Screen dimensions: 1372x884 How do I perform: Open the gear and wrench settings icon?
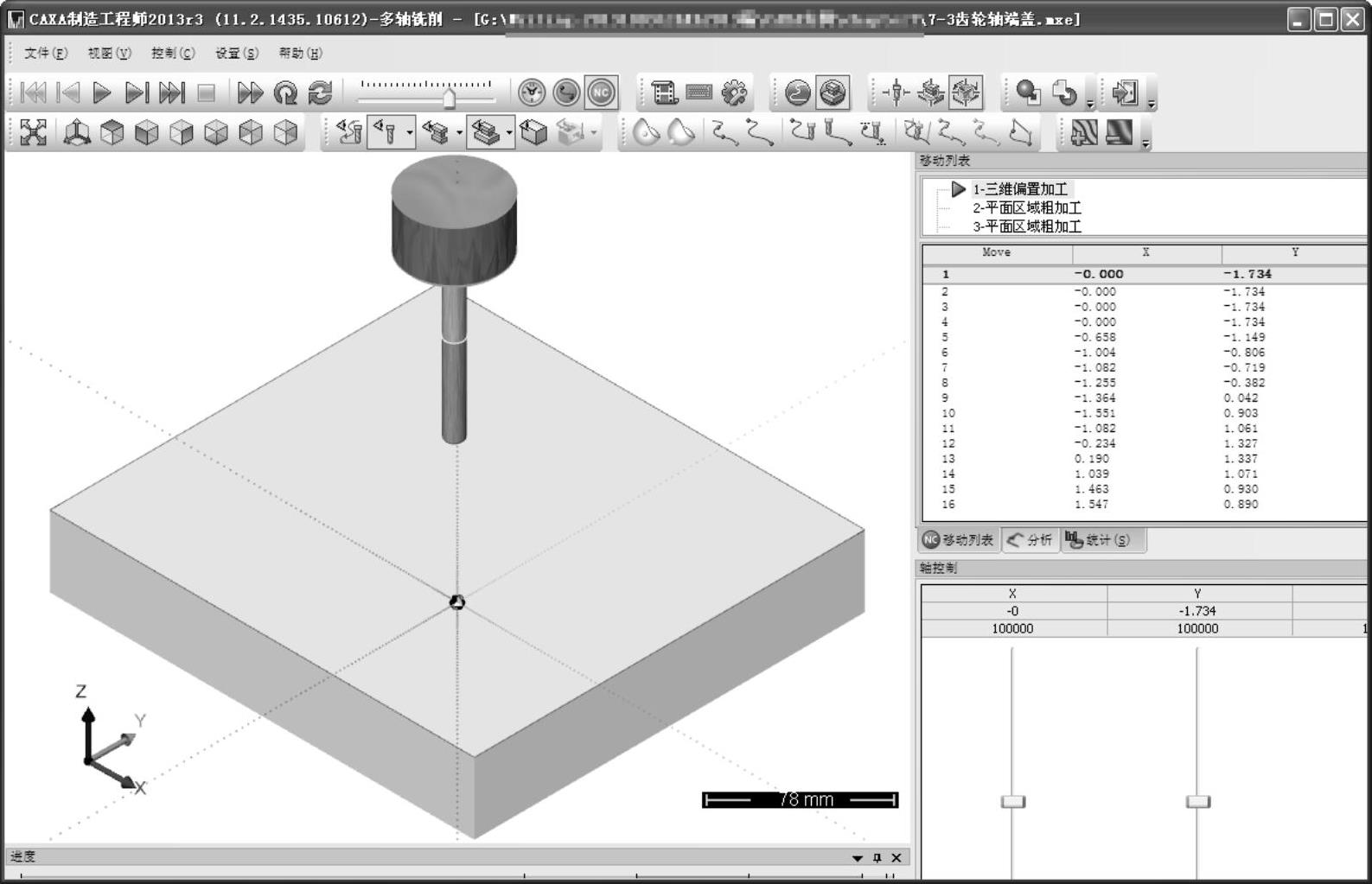point(734,92)
